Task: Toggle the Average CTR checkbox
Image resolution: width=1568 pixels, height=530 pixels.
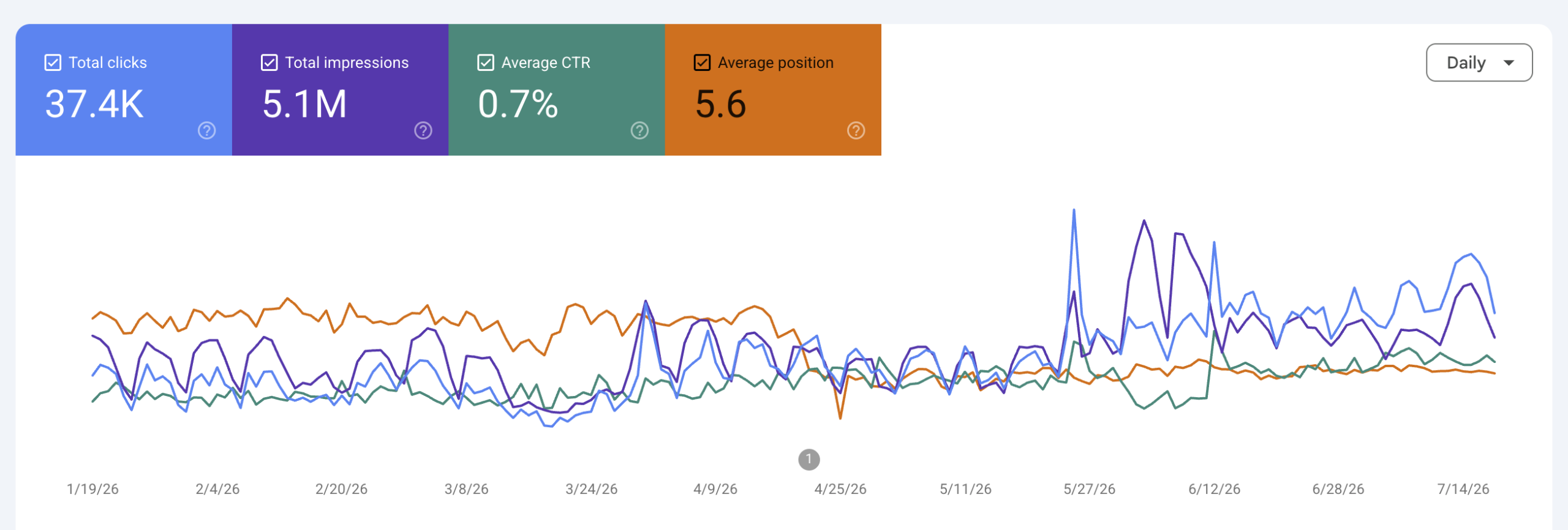Action: point(486,62)
